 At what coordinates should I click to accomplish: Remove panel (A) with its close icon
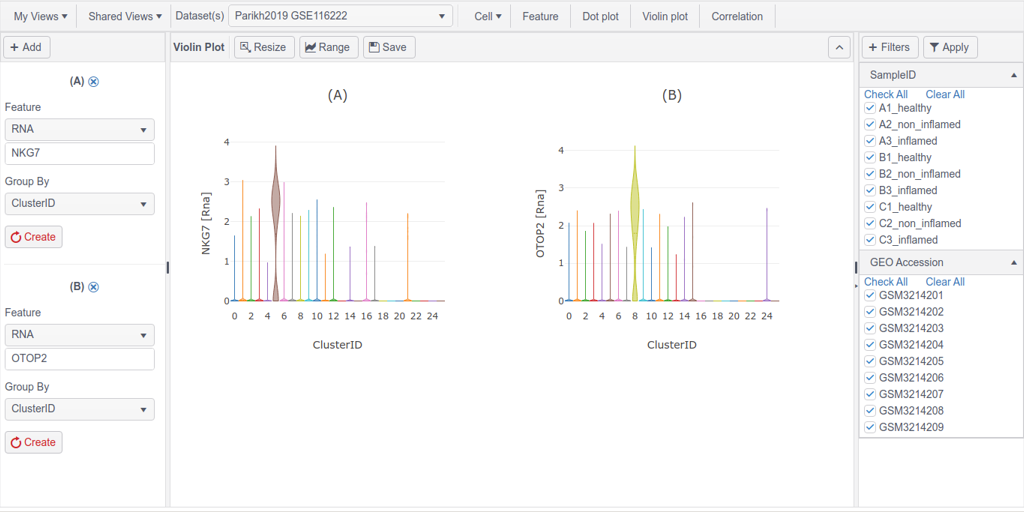(x=93, y=82)
